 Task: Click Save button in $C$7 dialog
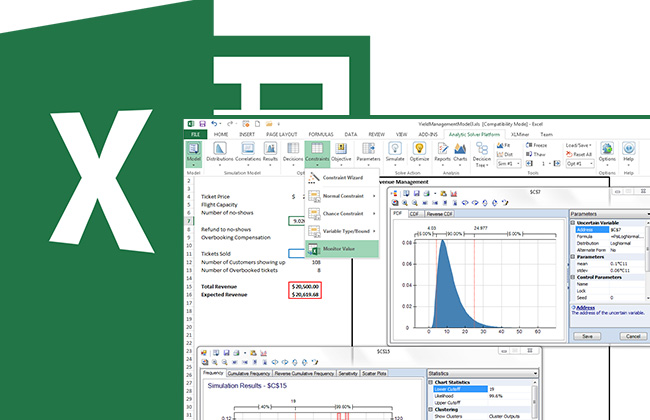pyautogui.click(x=587, y=336)
